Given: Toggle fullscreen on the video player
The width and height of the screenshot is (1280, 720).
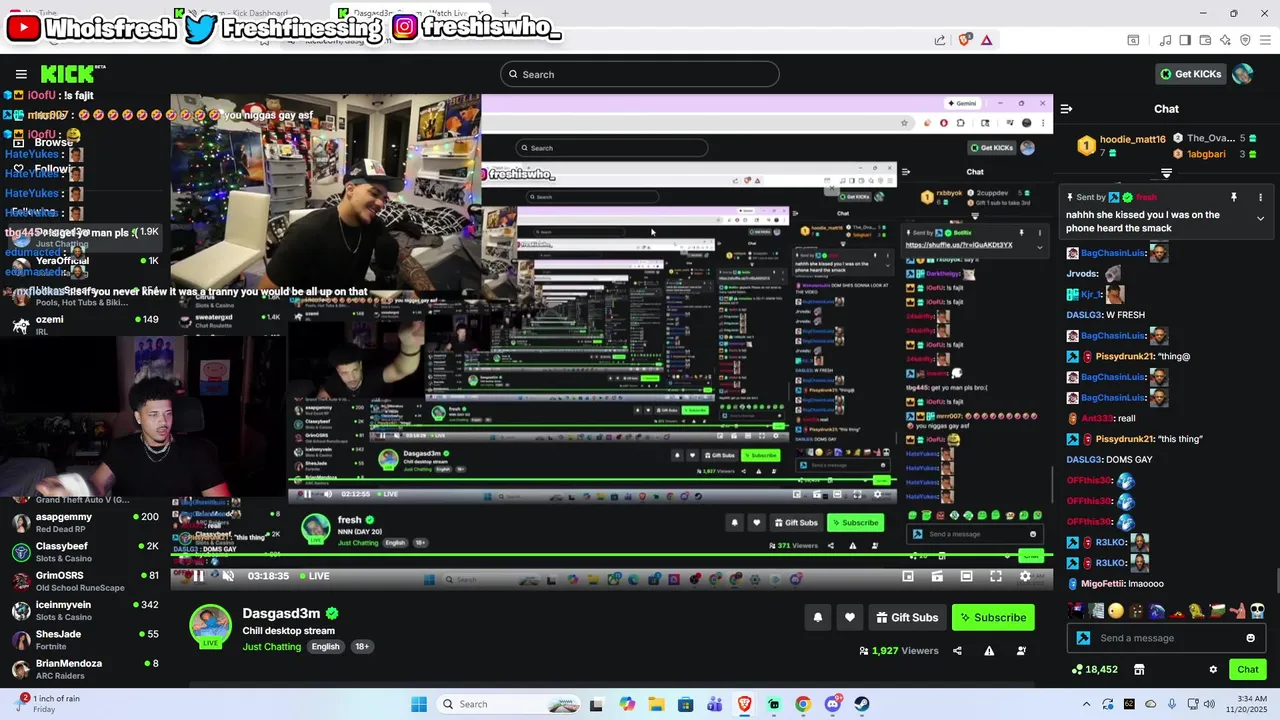Looking at the screenshot, I should pos(996,576).
